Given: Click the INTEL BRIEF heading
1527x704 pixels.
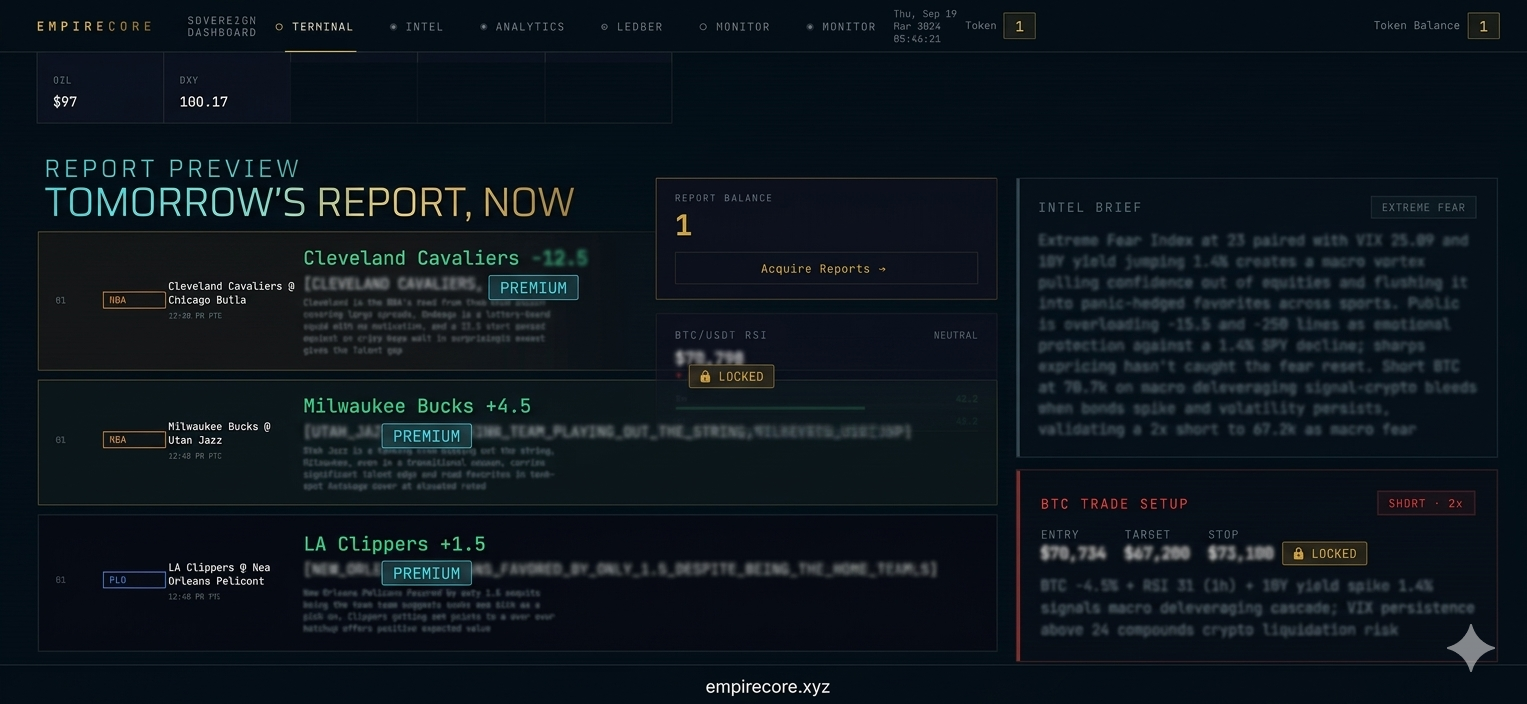Looking at the screenshot, I should (1090, 208).
